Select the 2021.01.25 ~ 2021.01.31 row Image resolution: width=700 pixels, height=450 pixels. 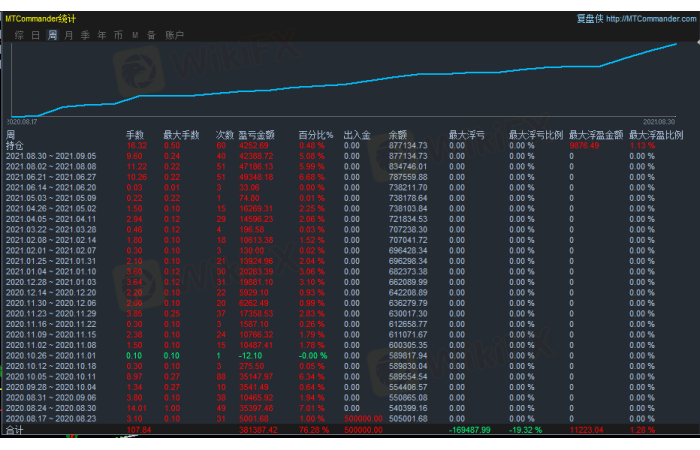(x=346, y=261)
